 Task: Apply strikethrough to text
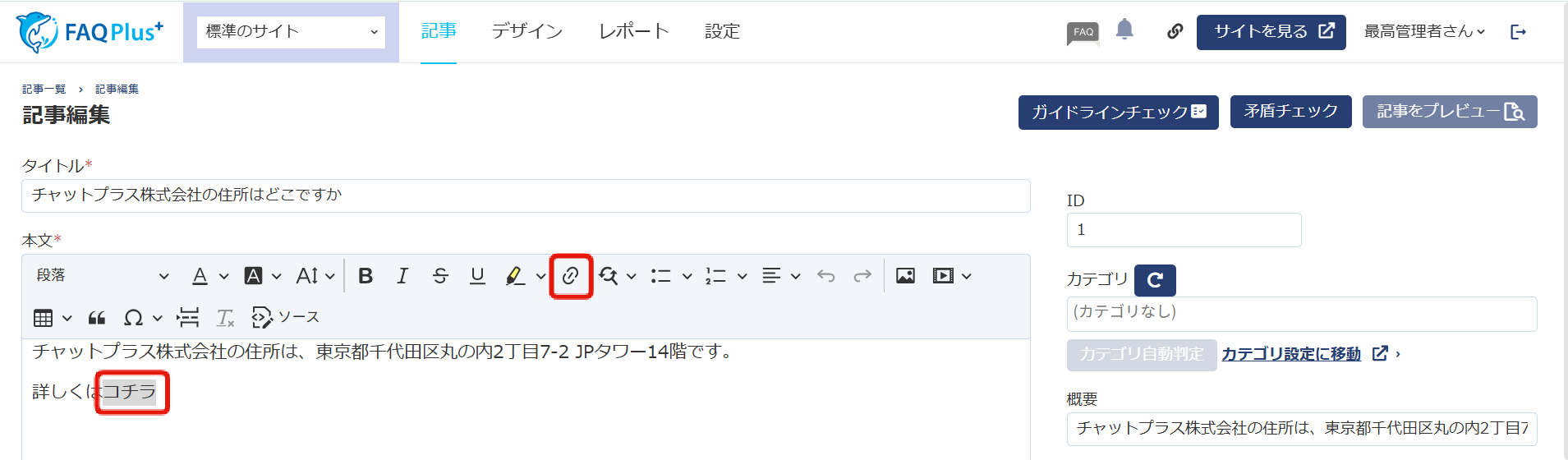440,276
